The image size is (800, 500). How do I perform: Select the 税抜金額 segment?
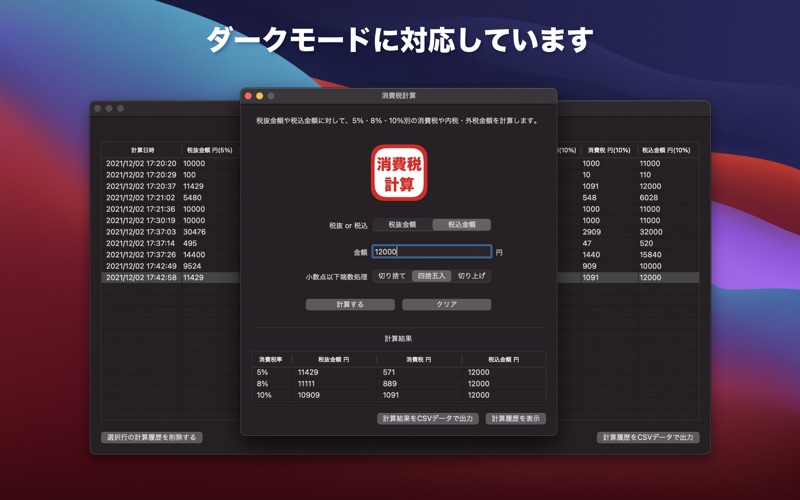(x=402, y=225)
